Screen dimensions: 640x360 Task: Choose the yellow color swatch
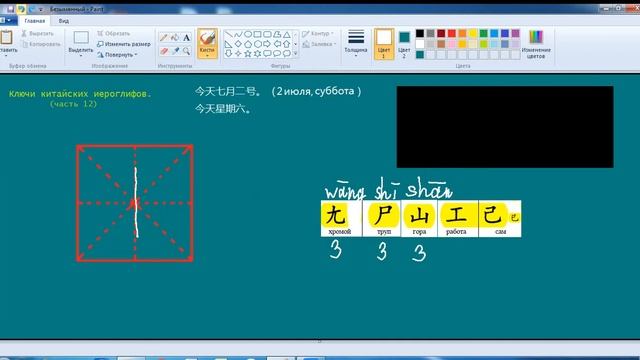coord(473,33)
